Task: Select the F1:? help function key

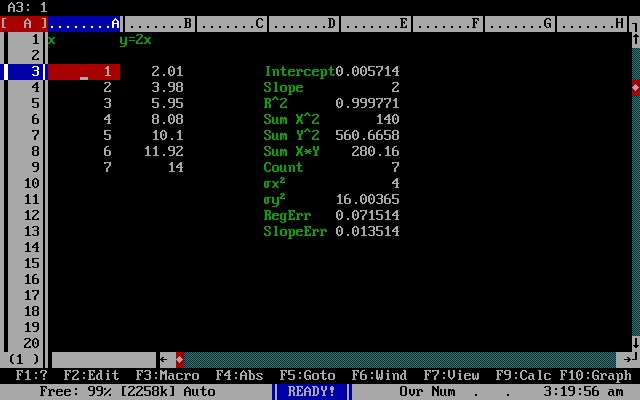Action: 32,376
